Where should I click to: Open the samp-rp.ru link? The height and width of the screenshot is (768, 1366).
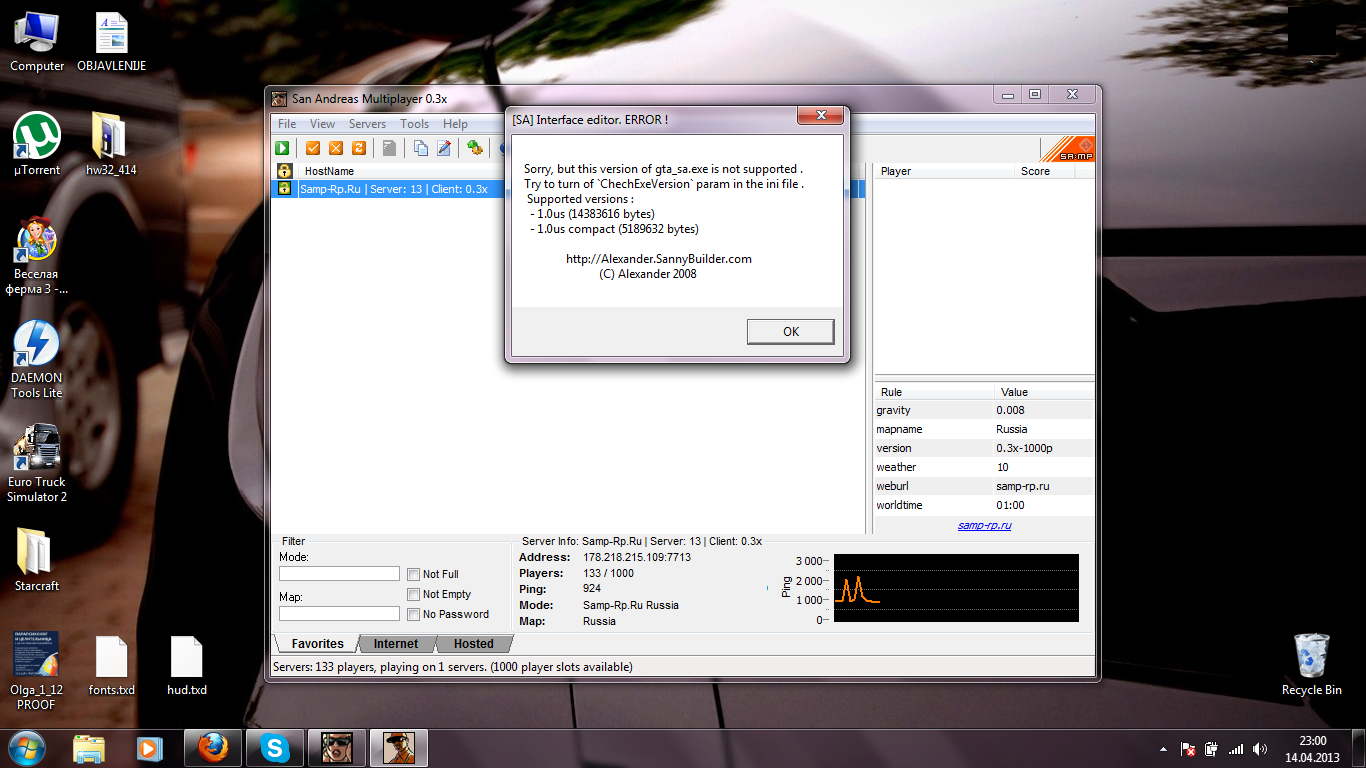[x=984, y=525]
